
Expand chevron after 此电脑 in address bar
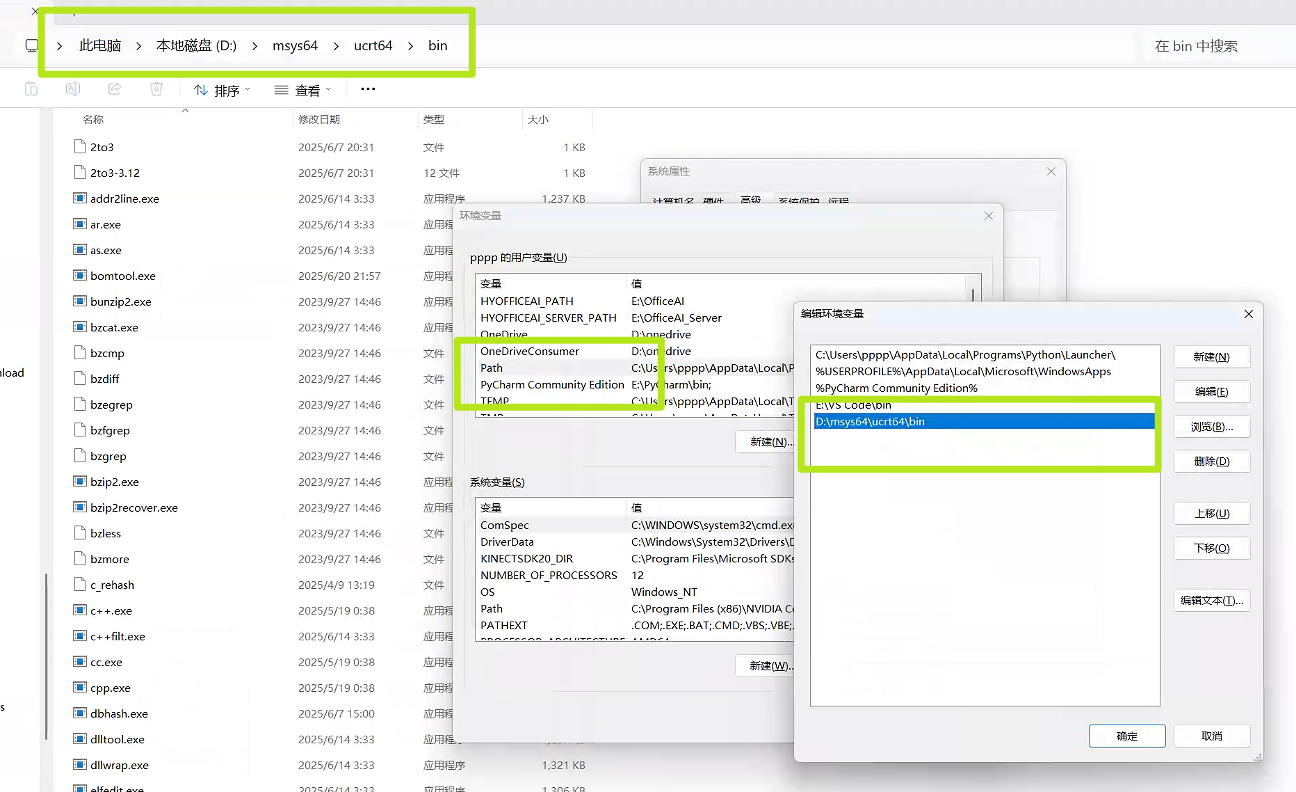tap(138, 46)
